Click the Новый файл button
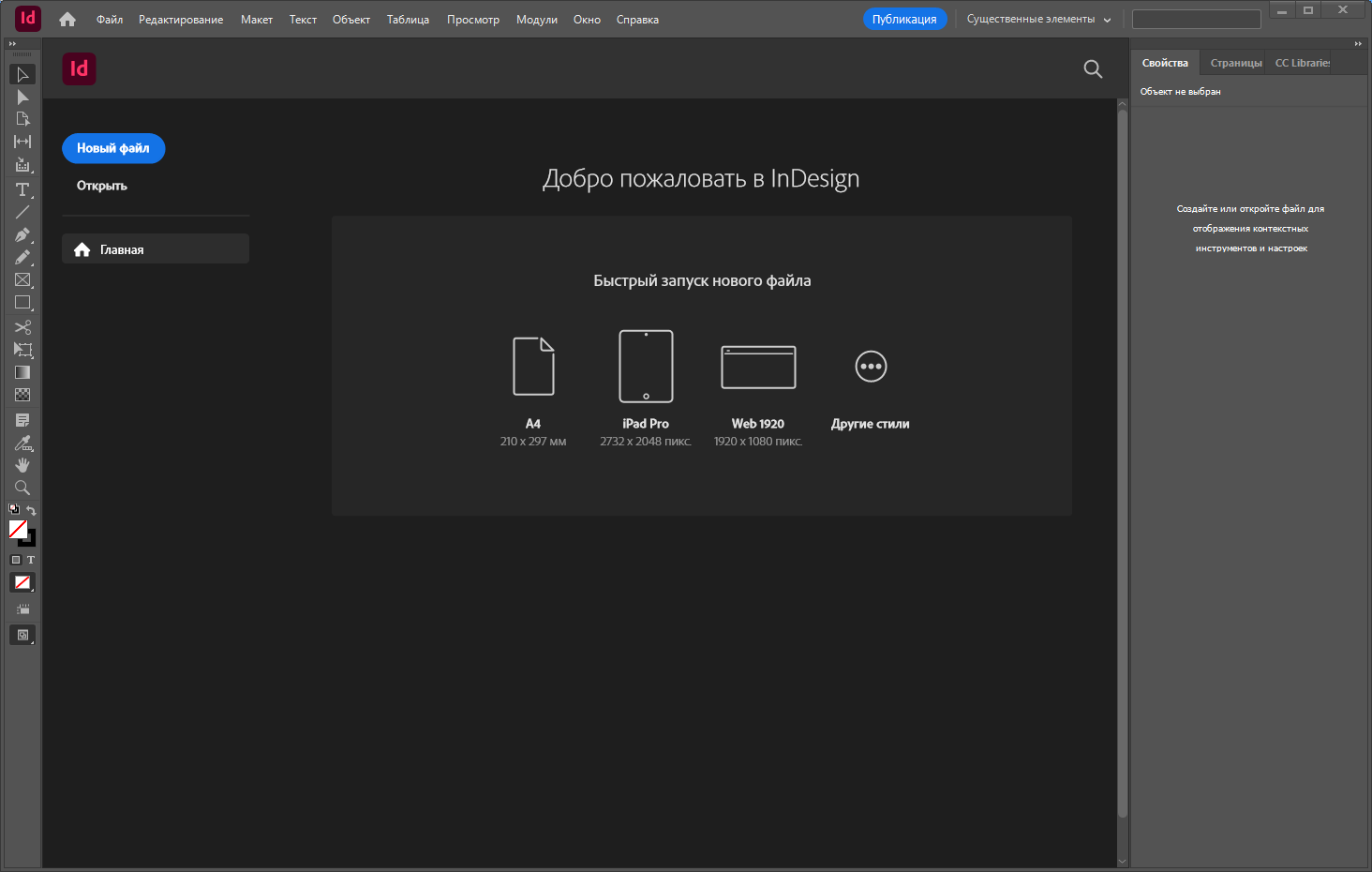This screenshot has width=1372, height=872. tap(113, 148)
